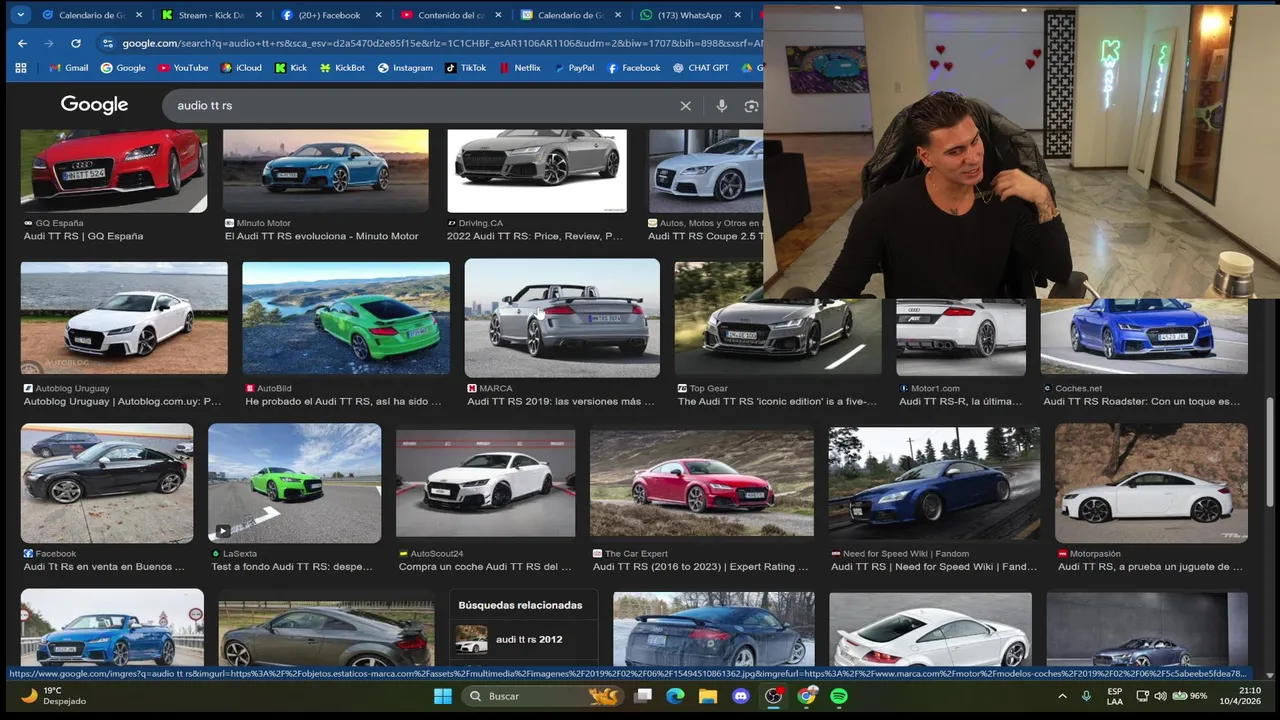Open the iCloud bookmark
The image size is (1280, 720).
click(241, 68)
